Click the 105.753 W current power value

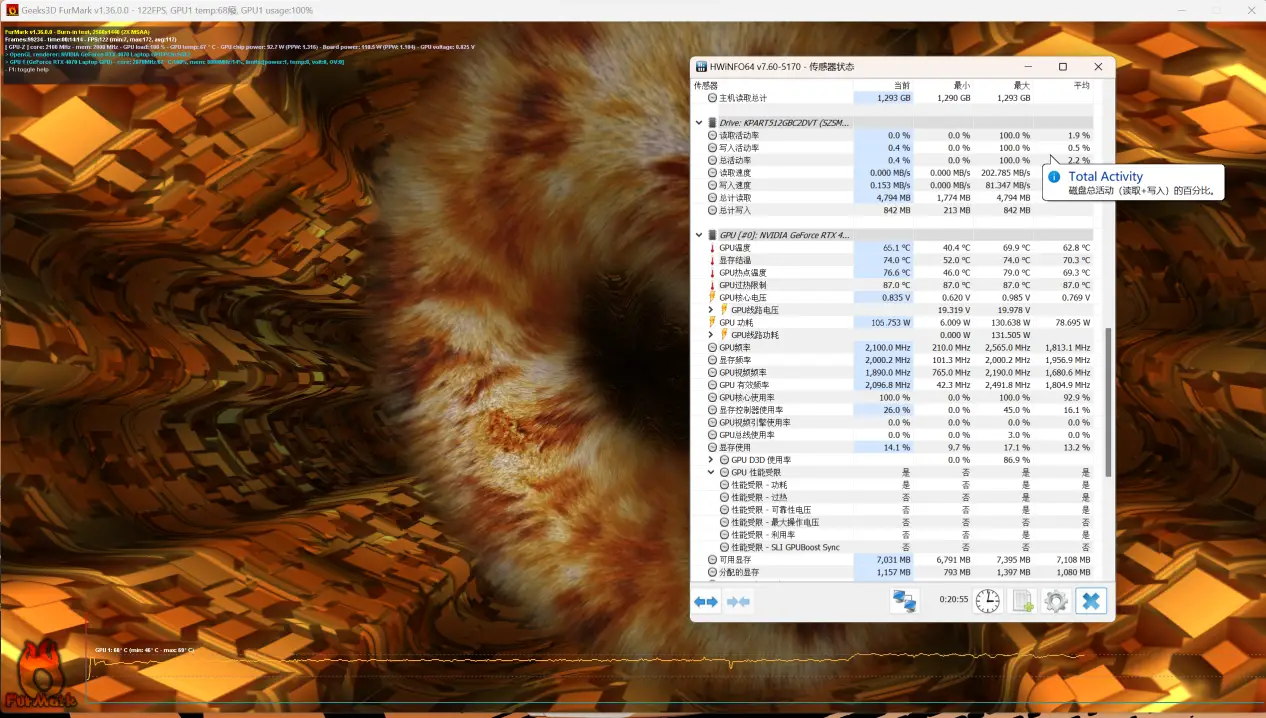(890, 322)
